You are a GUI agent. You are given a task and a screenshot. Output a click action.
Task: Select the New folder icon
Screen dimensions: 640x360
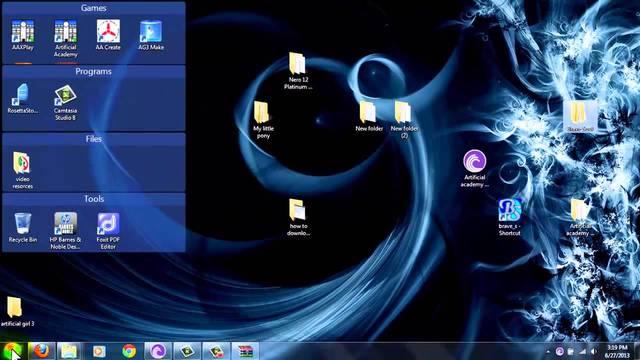(369, 116)
